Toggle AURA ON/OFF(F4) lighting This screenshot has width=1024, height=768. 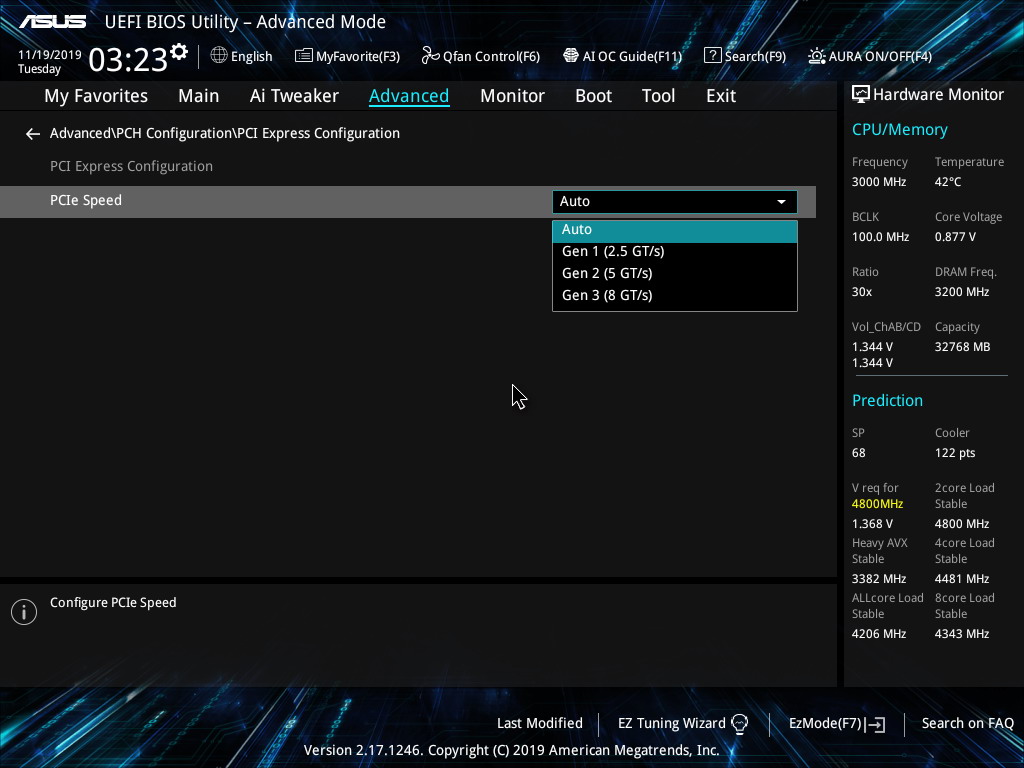click(870, 56)
